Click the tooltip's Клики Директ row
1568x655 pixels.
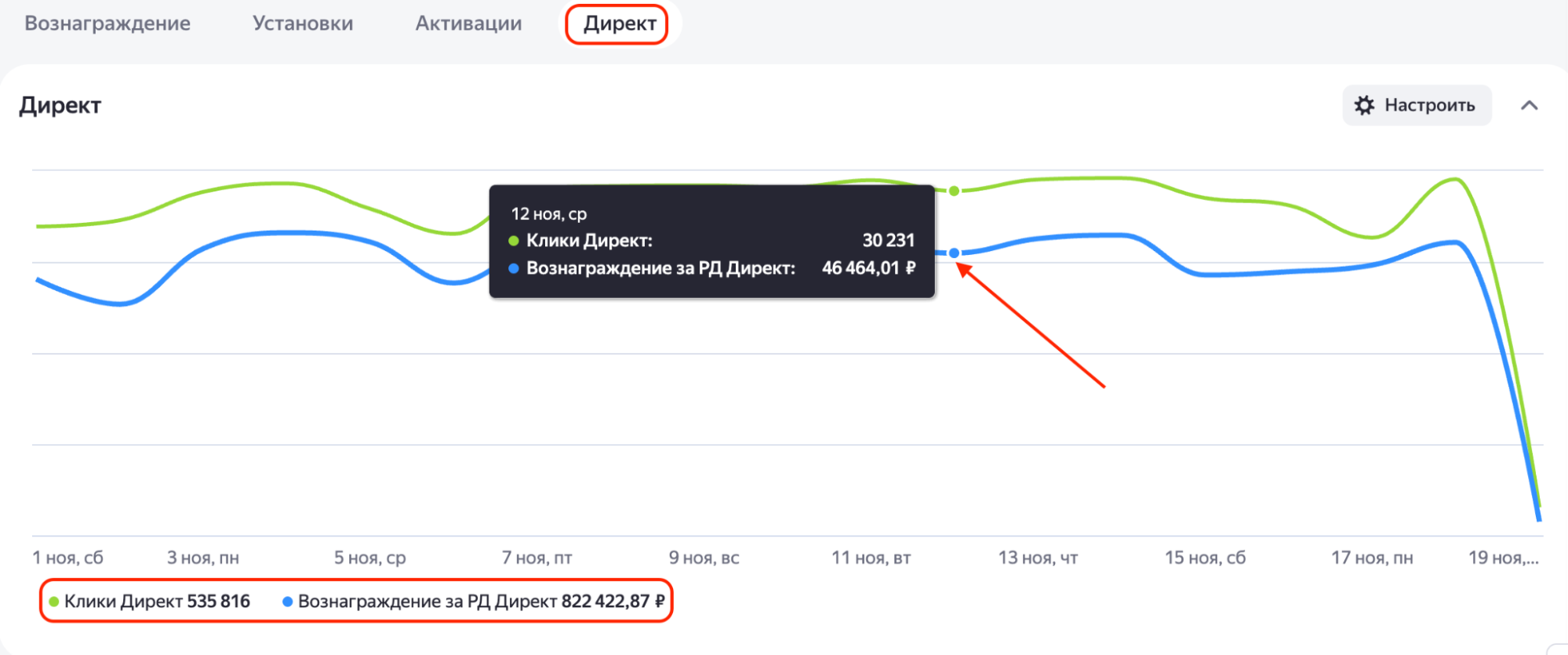711,240
